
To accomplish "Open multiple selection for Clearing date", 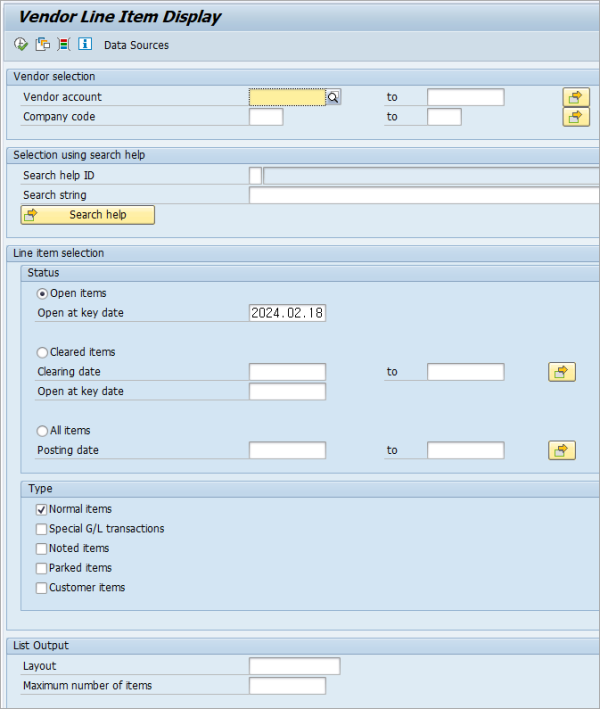I will point(562,372).
